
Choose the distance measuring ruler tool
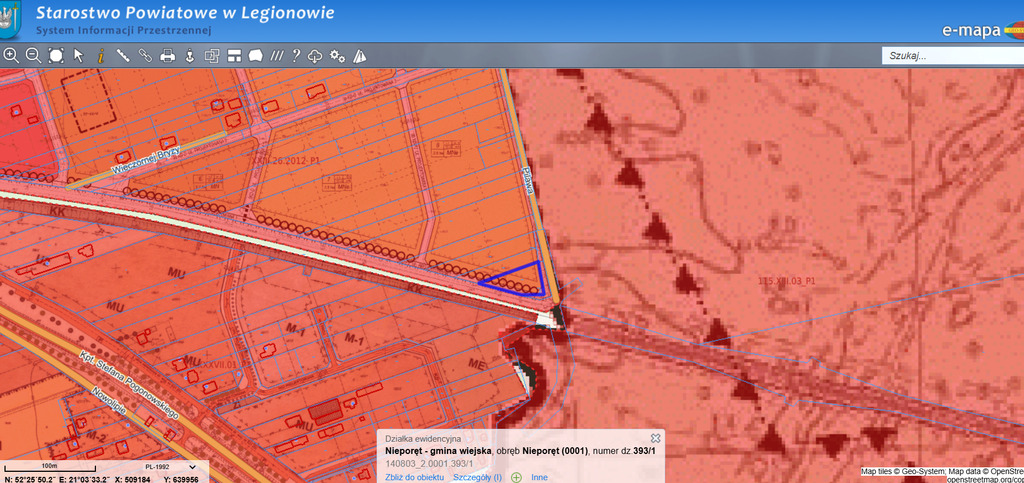[123, 56]
